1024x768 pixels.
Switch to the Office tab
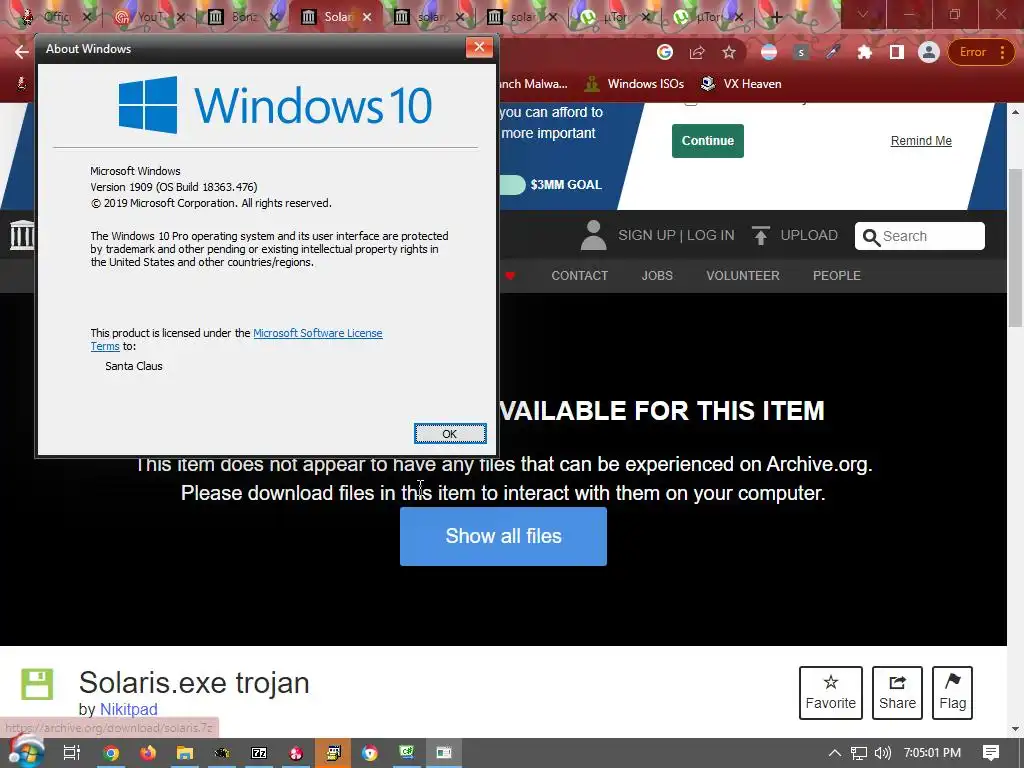(57, 17)
